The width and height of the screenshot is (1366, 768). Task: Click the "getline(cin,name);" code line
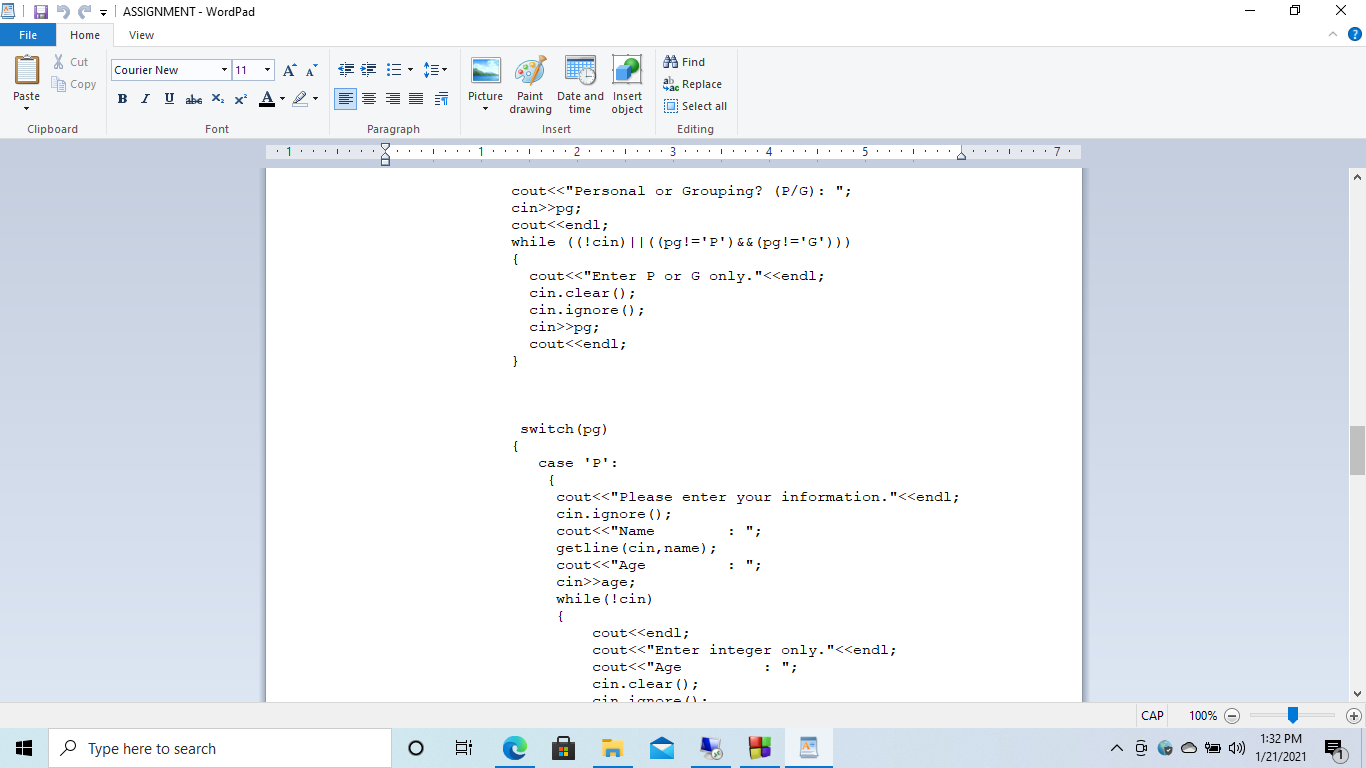637,548
